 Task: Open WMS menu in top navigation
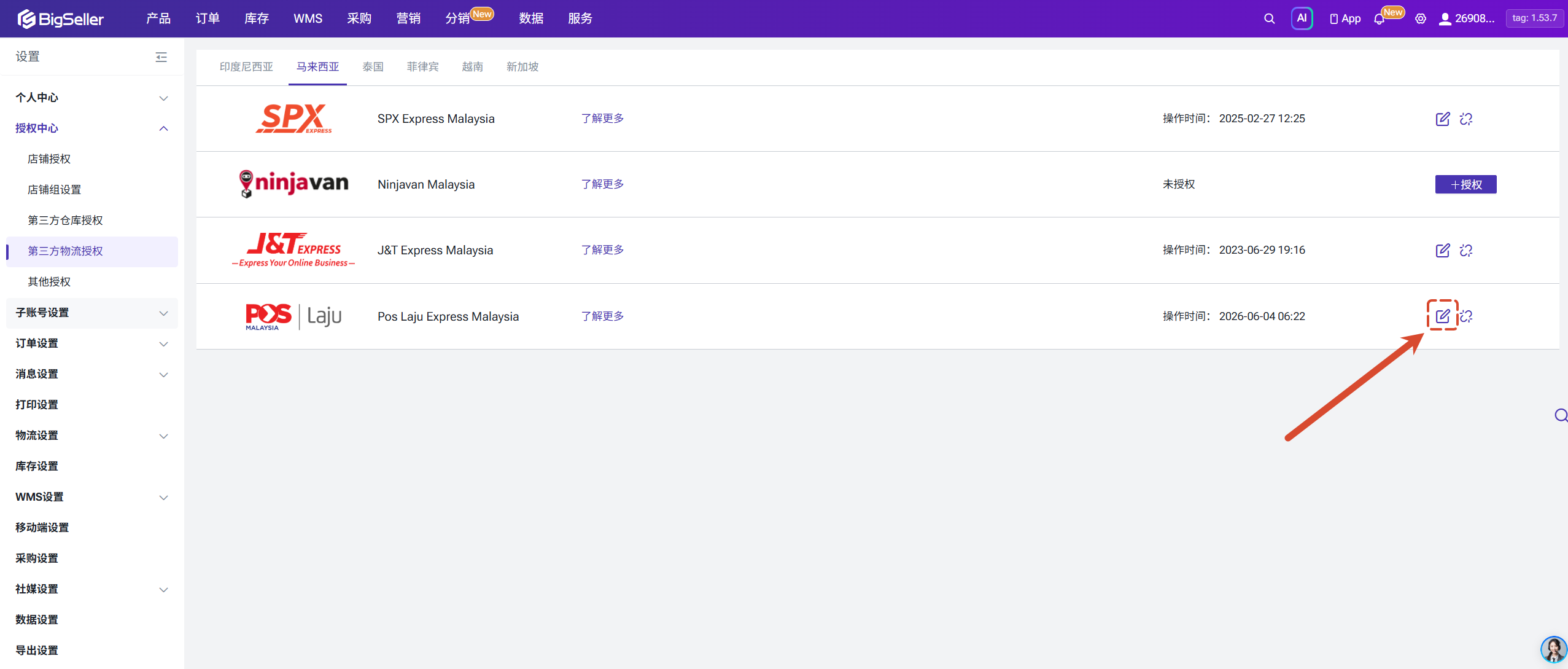pyautogui.click(x=308, y=18)
